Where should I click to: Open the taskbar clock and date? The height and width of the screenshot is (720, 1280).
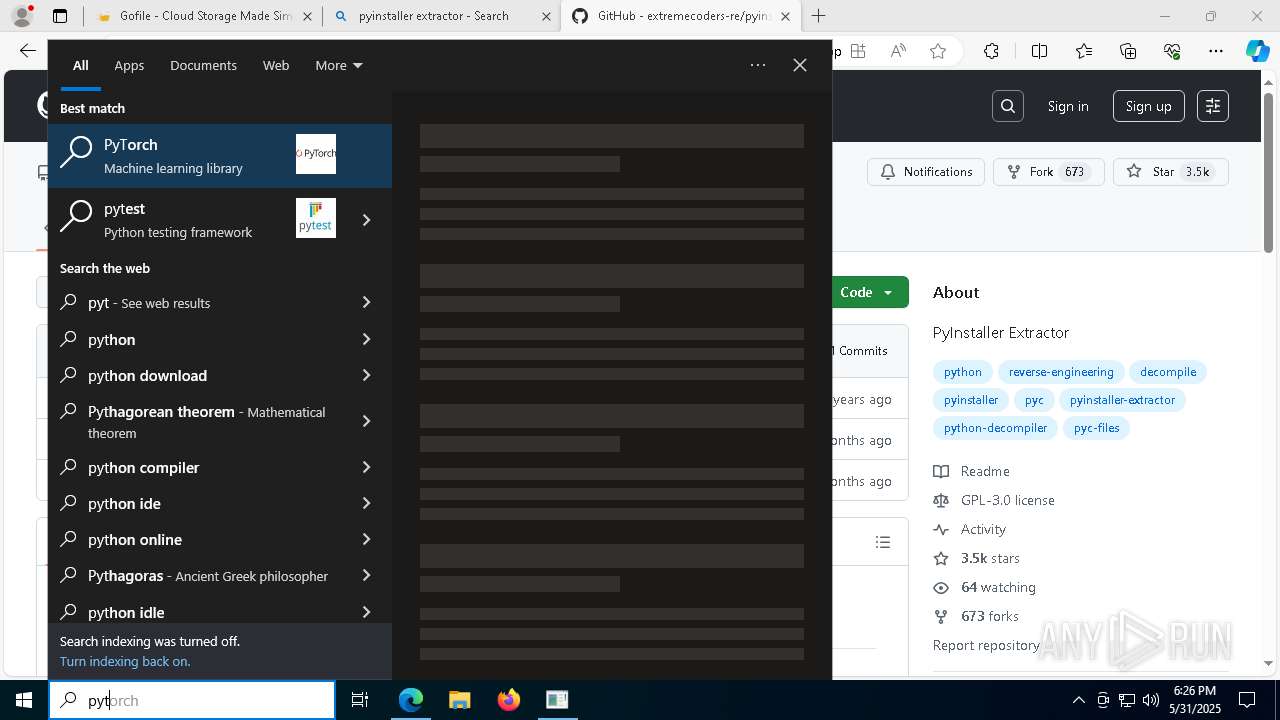click(x=1194, y=700)
